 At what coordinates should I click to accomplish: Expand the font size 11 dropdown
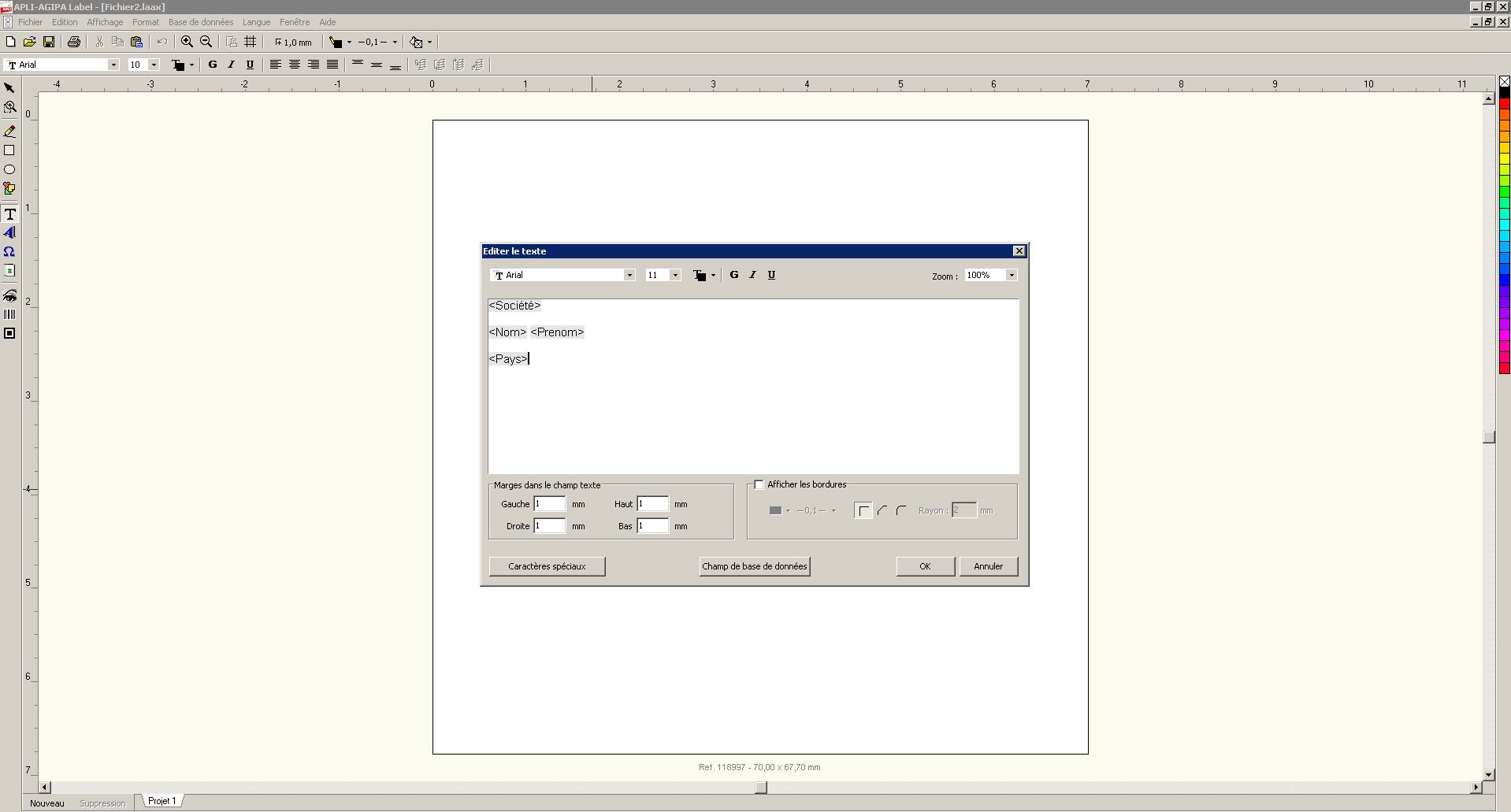coord(675,275)
